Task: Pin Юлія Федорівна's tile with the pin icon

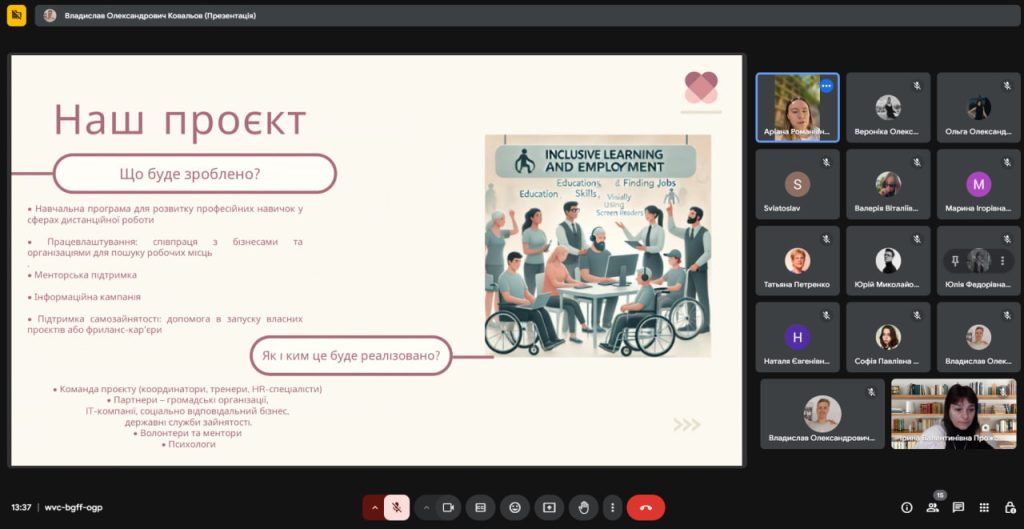Action: coord(956,260)
